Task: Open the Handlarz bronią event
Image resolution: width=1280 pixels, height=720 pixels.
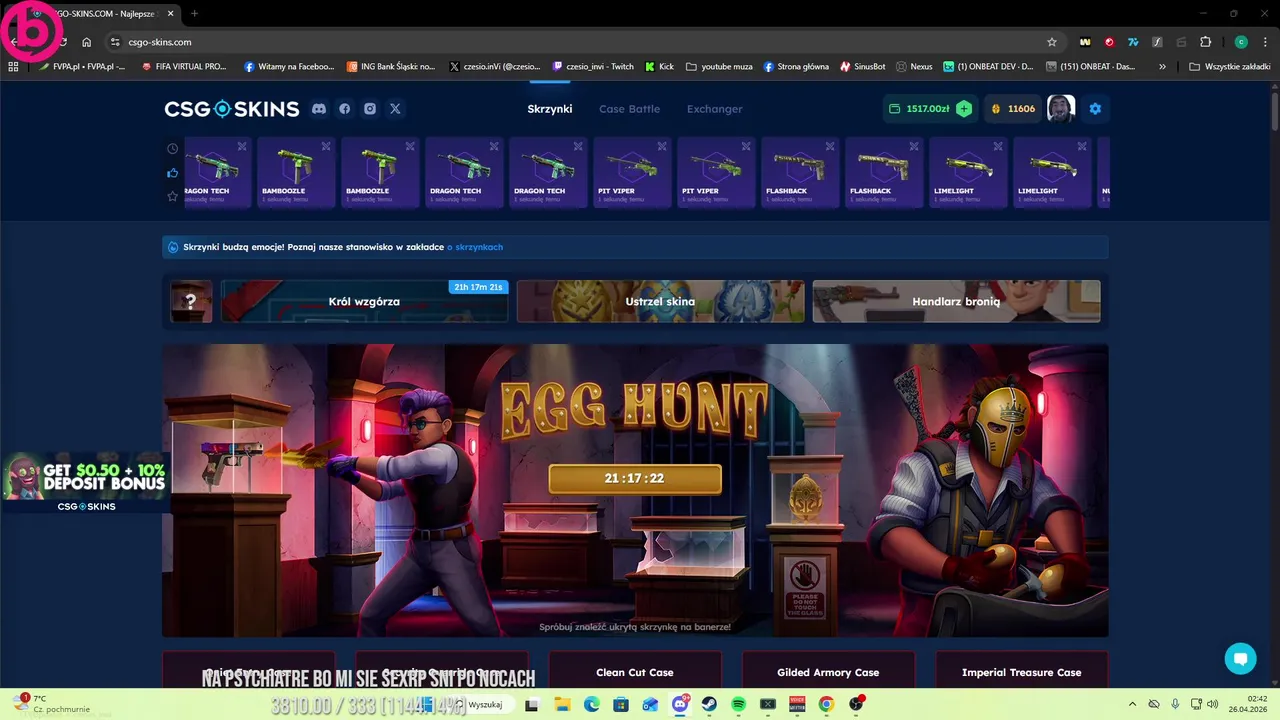Action: pyautogui.click(x=956, y=301)
